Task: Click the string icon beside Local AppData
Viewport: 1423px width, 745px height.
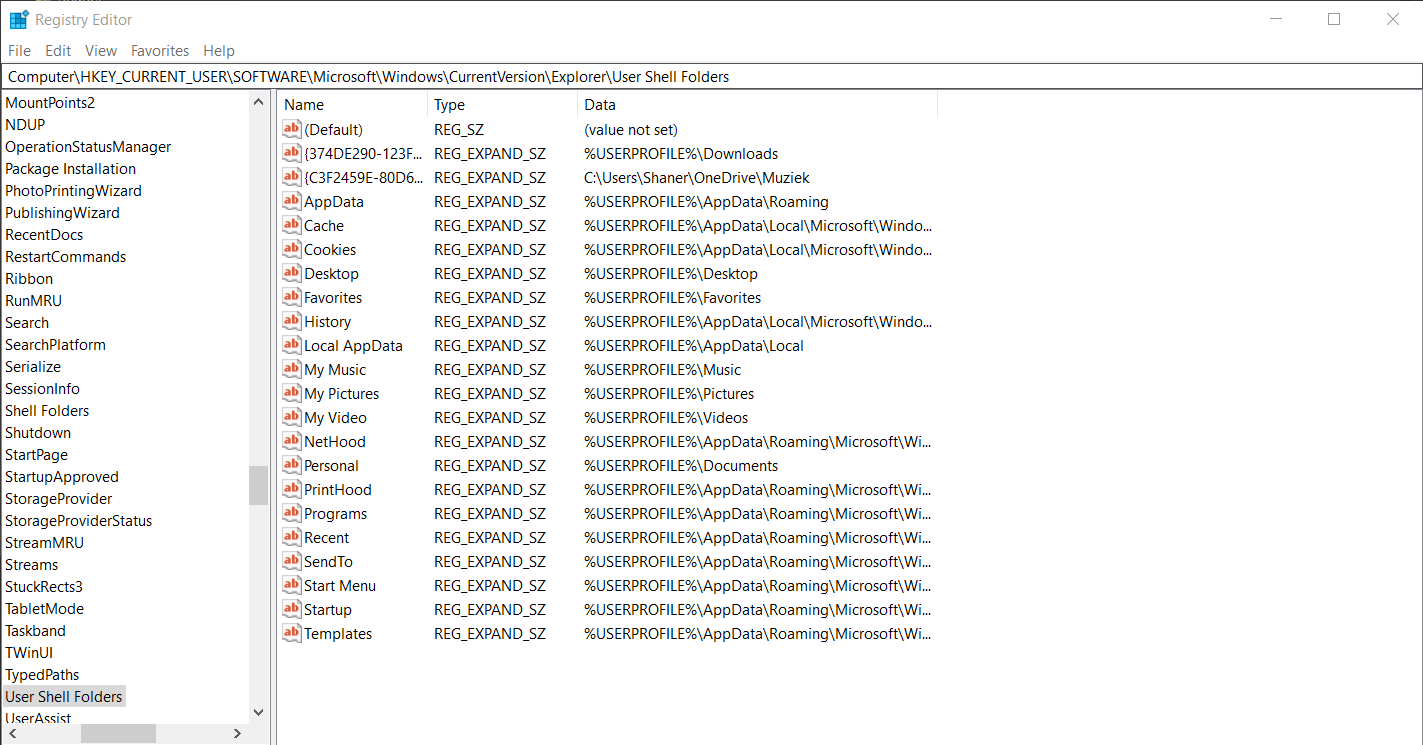Action: click(x=291, y=345)
